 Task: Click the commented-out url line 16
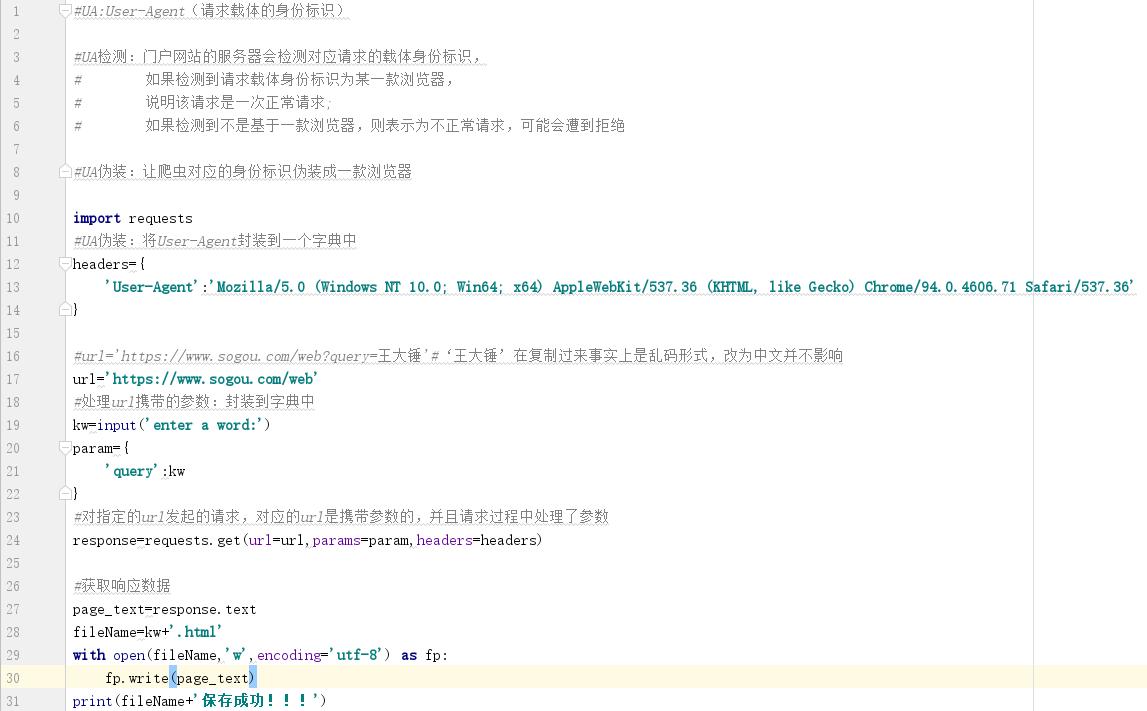tap(458, 356)
